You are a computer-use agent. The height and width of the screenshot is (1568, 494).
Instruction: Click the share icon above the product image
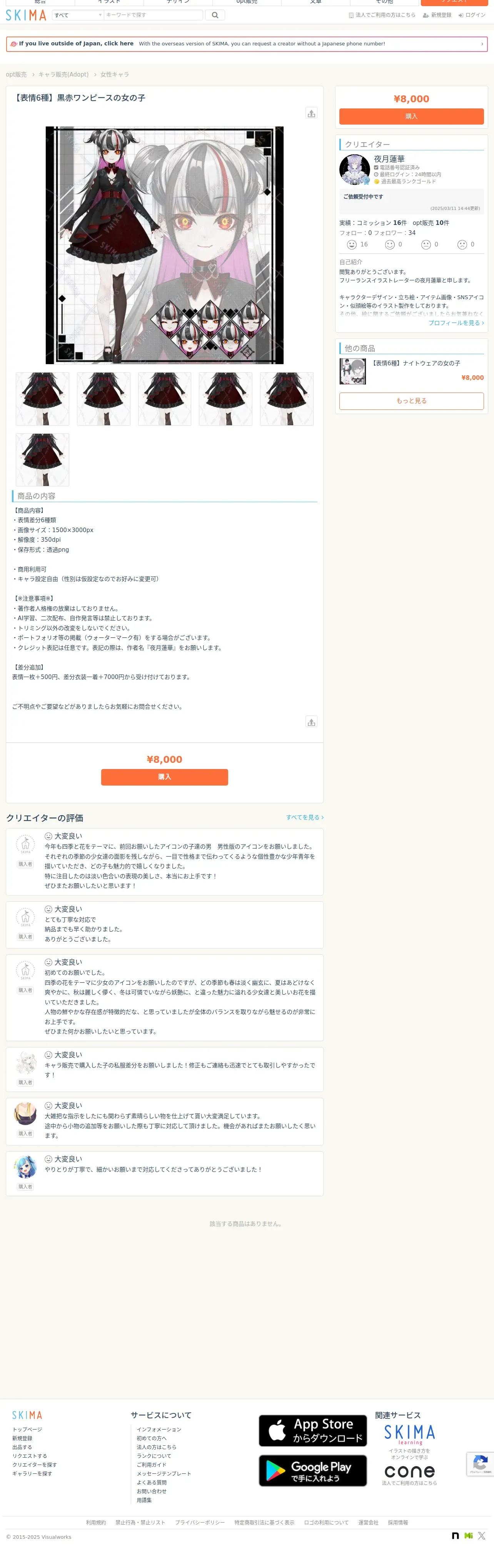(311, 113)
